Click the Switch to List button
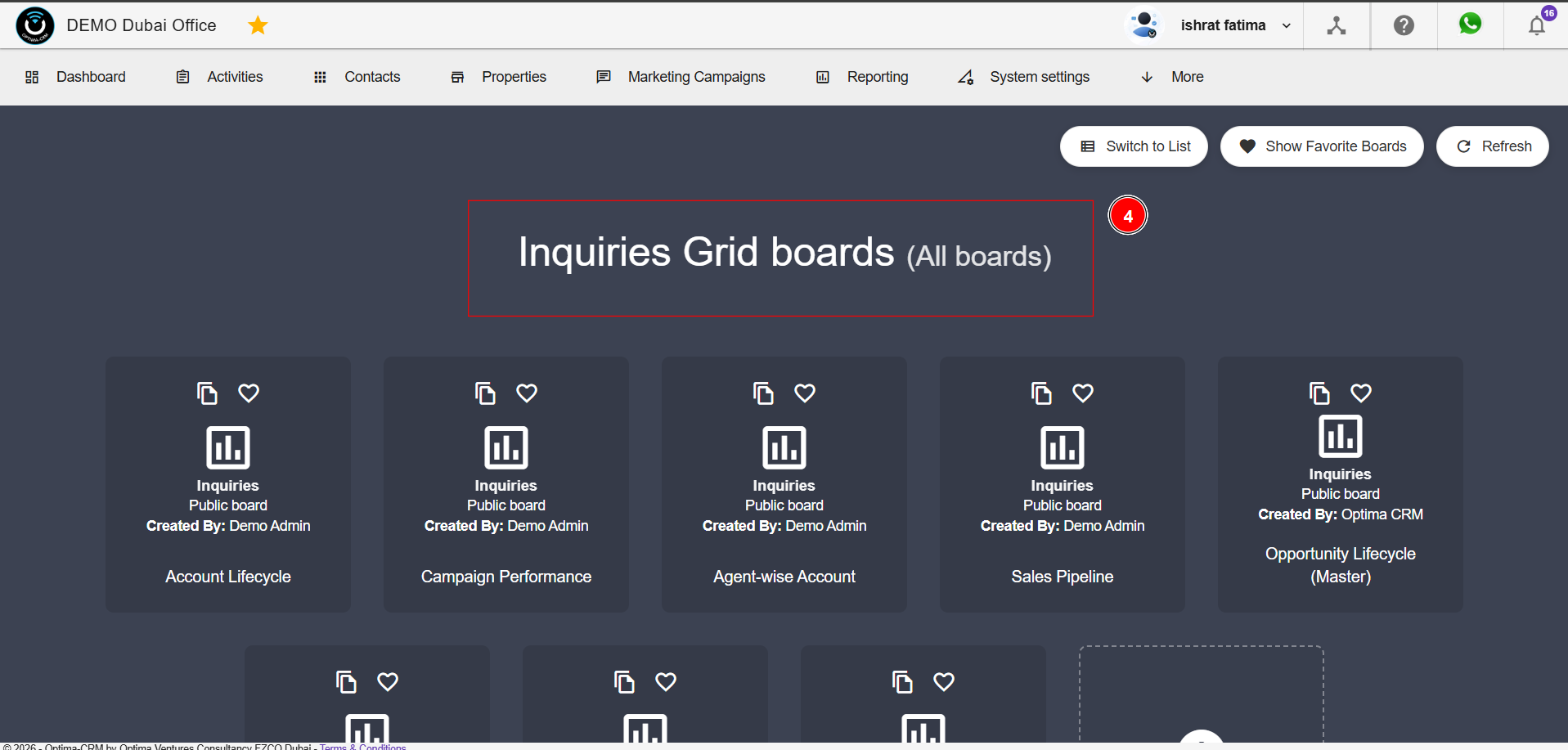1568x750 pixels. [x=1134, y=146]
